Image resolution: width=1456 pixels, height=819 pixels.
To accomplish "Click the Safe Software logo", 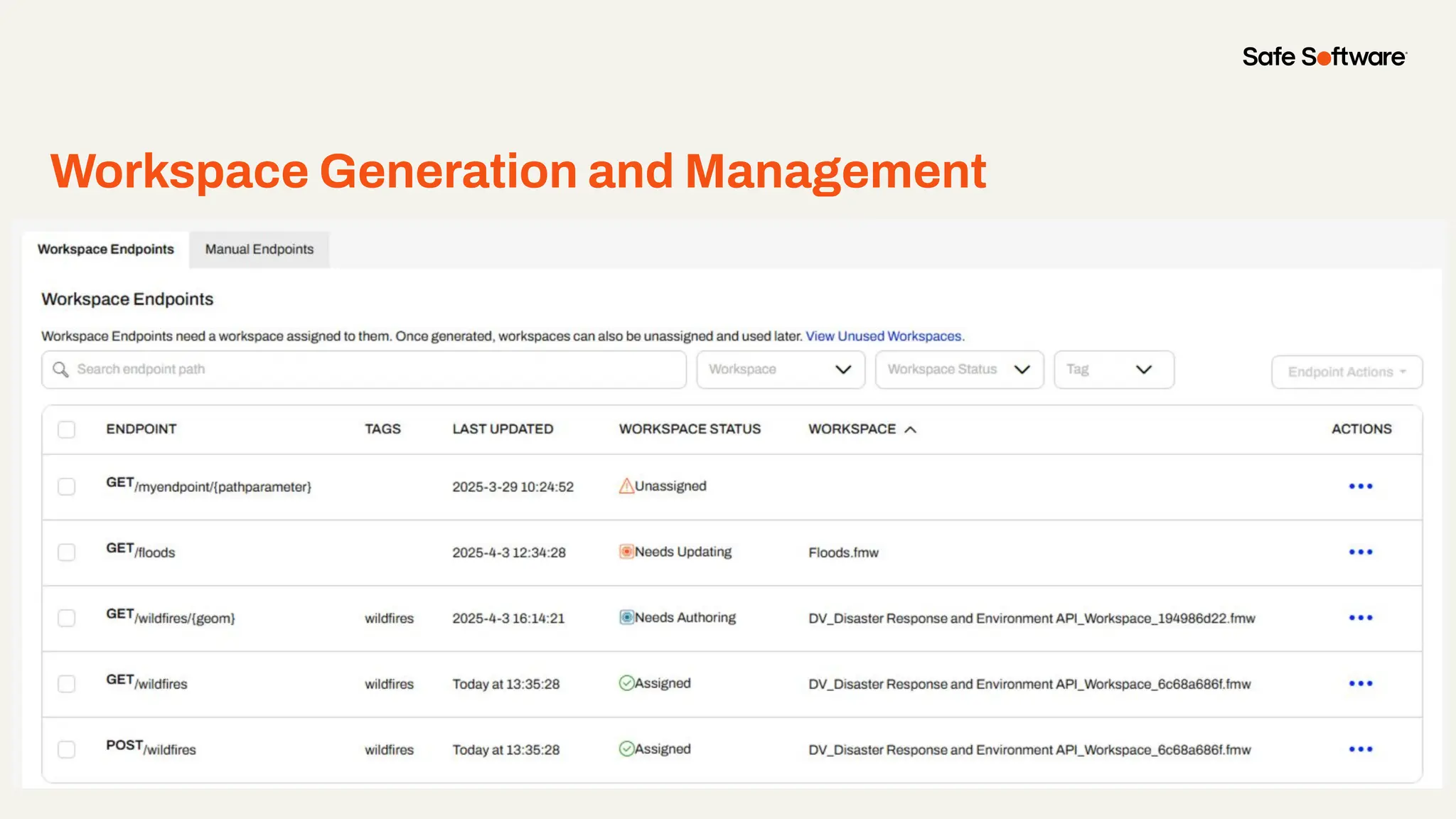I will point(1324,56).
